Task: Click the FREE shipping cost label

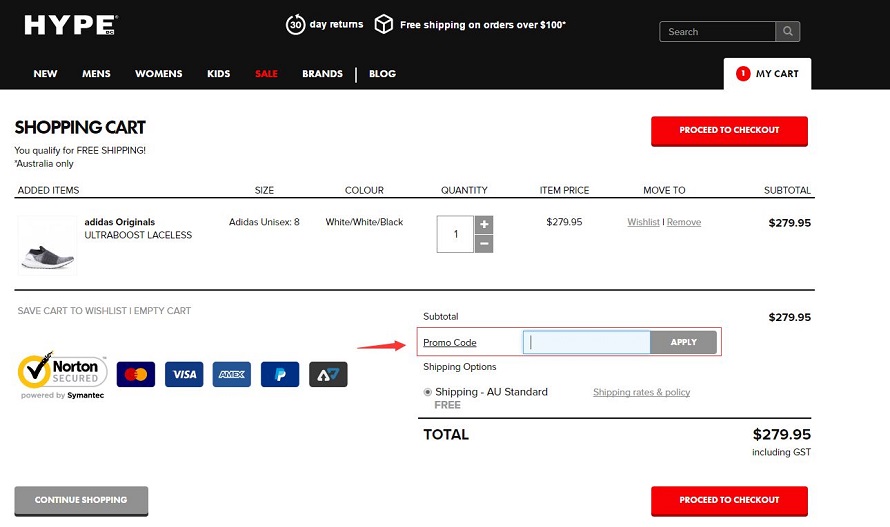Action: click(447, 405)
